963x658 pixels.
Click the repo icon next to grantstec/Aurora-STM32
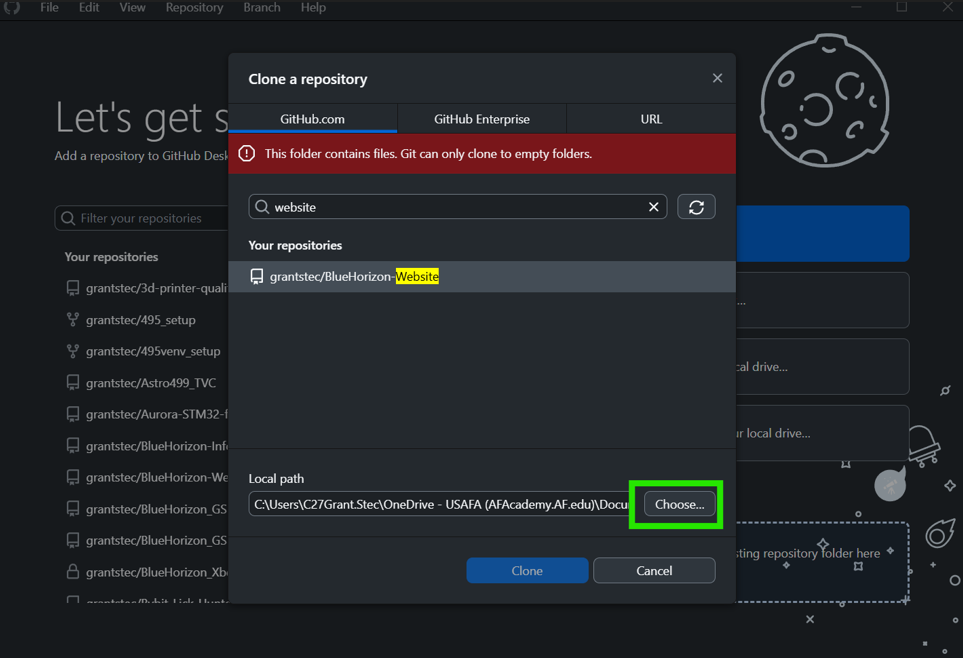point(73,414)
